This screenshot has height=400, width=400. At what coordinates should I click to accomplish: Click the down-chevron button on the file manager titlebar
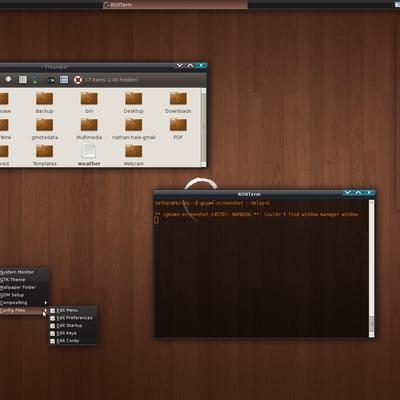click(179, 66)
